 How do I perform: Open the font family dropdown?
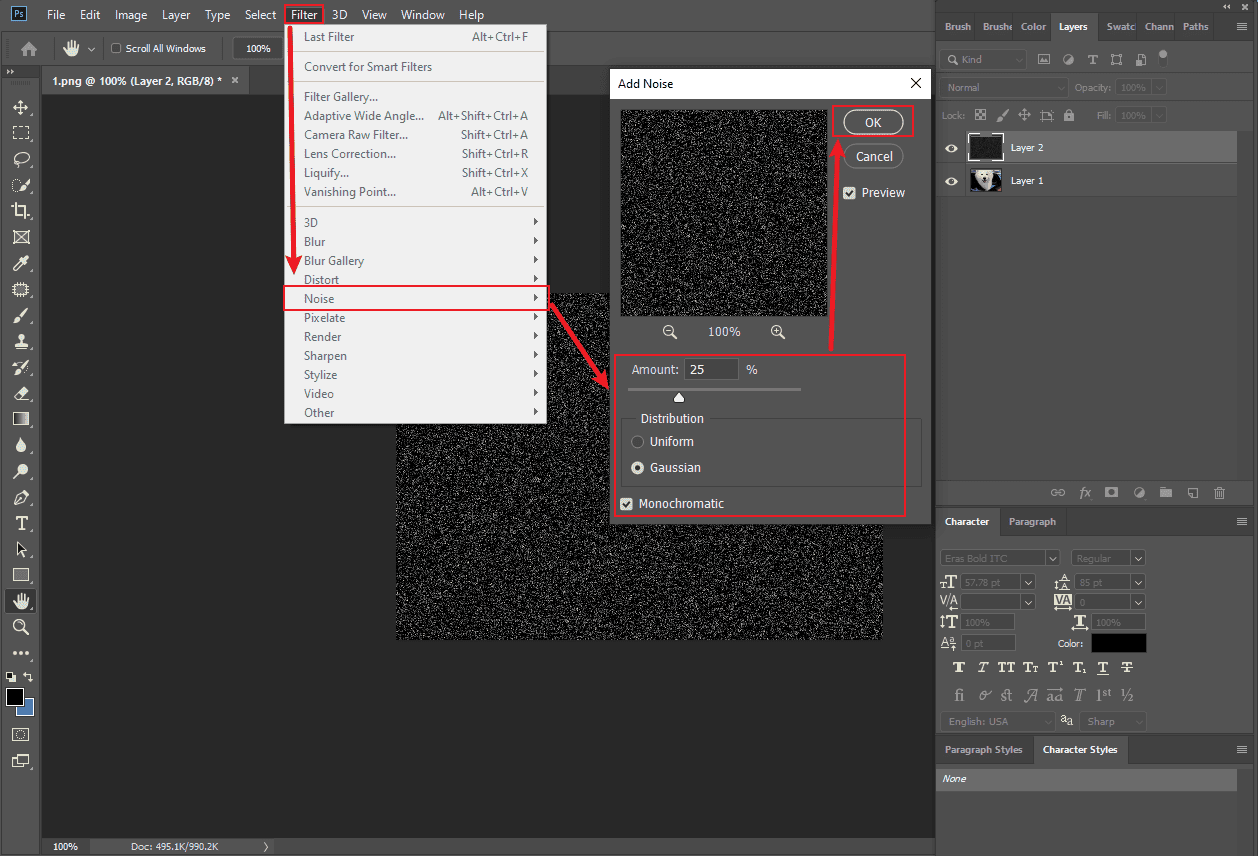[x=1000, y=557]
